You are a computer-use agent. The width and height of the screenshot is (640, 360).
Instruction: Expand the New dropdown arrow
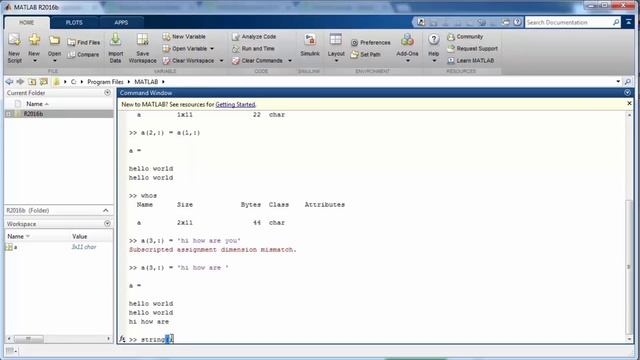[34, 61]
